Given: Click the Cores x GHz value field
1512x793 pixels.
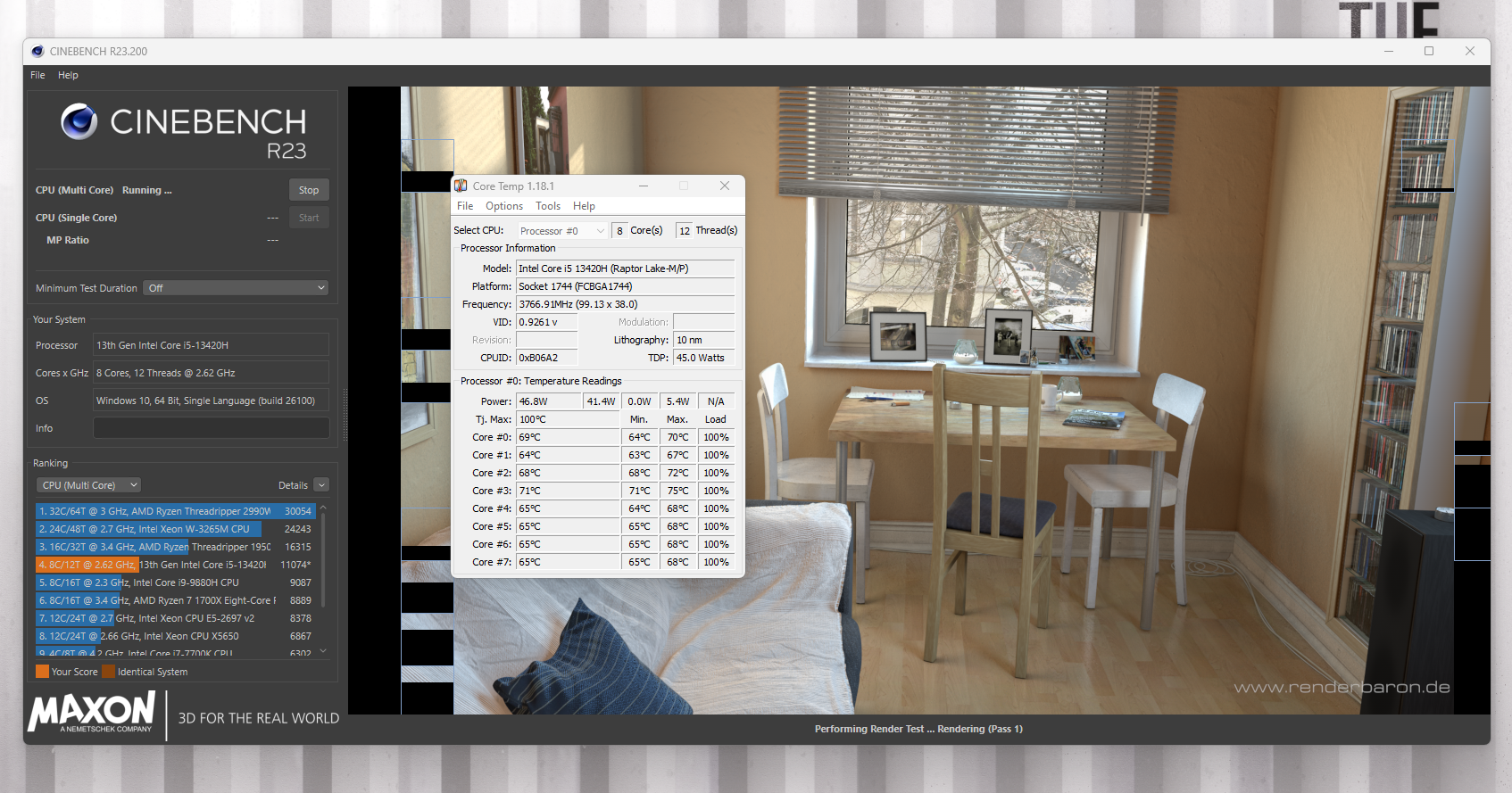Looking at the screenshot, I should (212, 373).
